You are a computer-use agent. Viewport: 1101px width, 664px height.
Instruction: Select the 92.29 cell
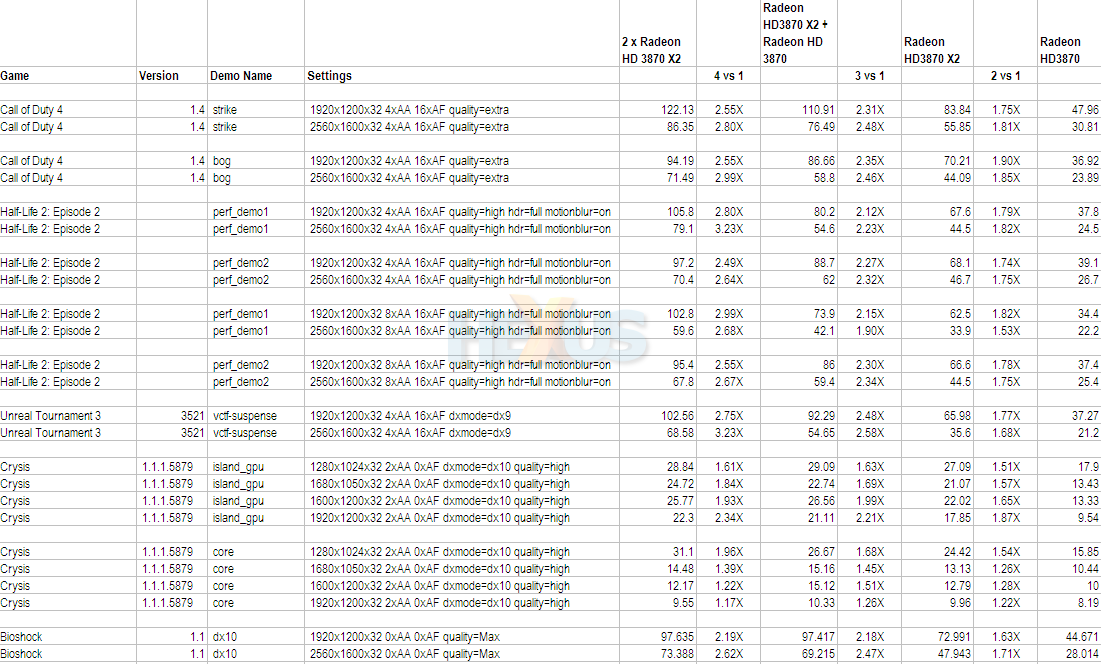click(x=798, y=416)
